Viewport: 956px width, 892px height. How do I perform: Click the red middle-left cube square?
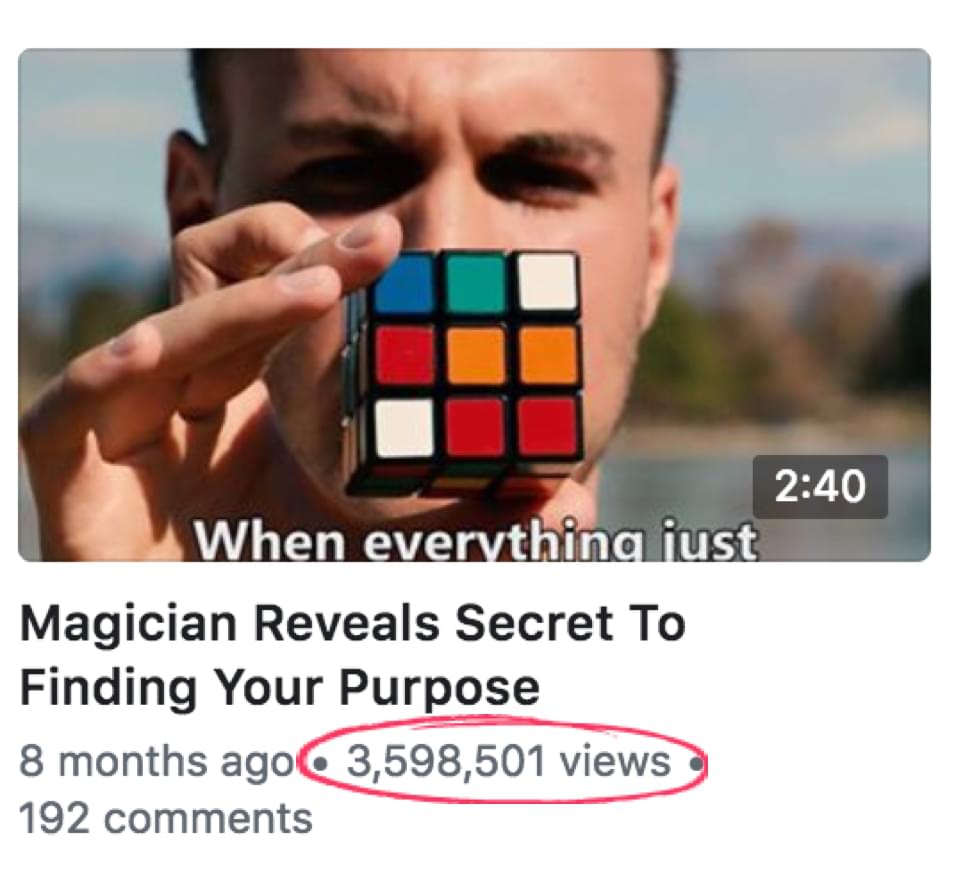pos(404,355)
